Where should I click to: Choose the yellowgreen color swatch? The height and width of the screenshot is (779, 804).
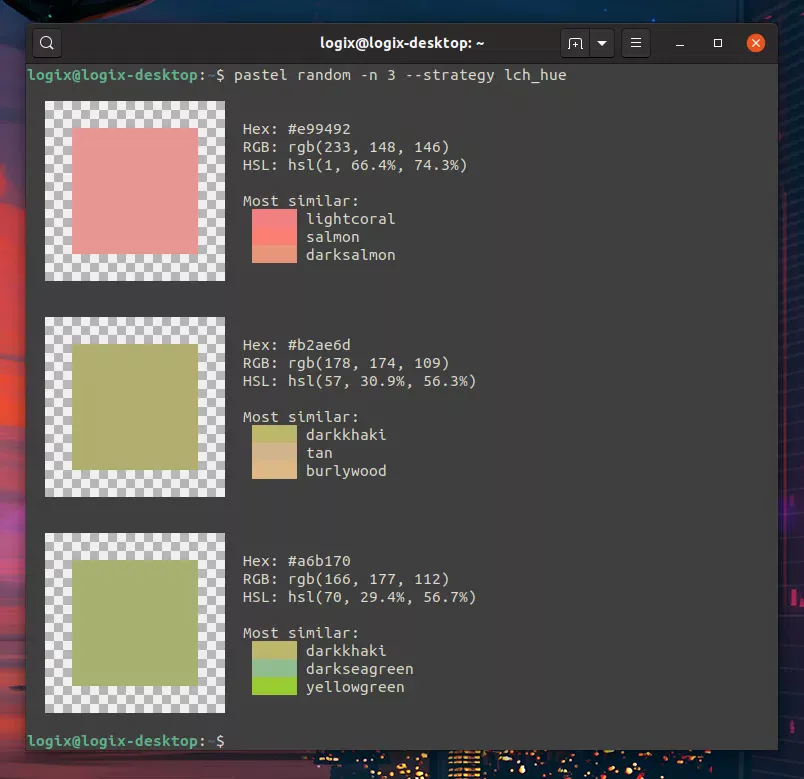pos(274,687)
